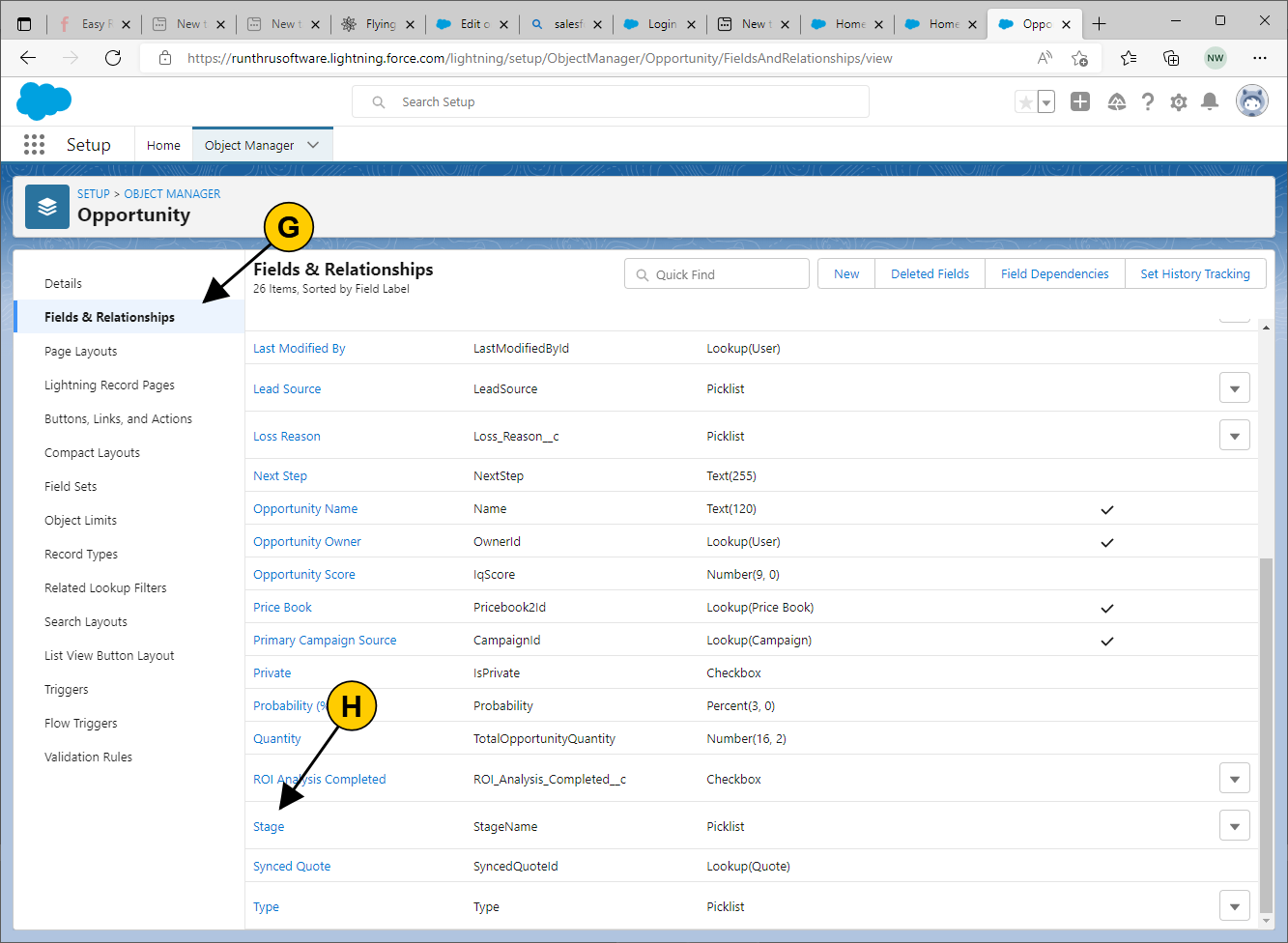This screenshot has width=1288, height=943.
Task: Open Validation Rules in the sidebar
Action: tap(88, 757)
